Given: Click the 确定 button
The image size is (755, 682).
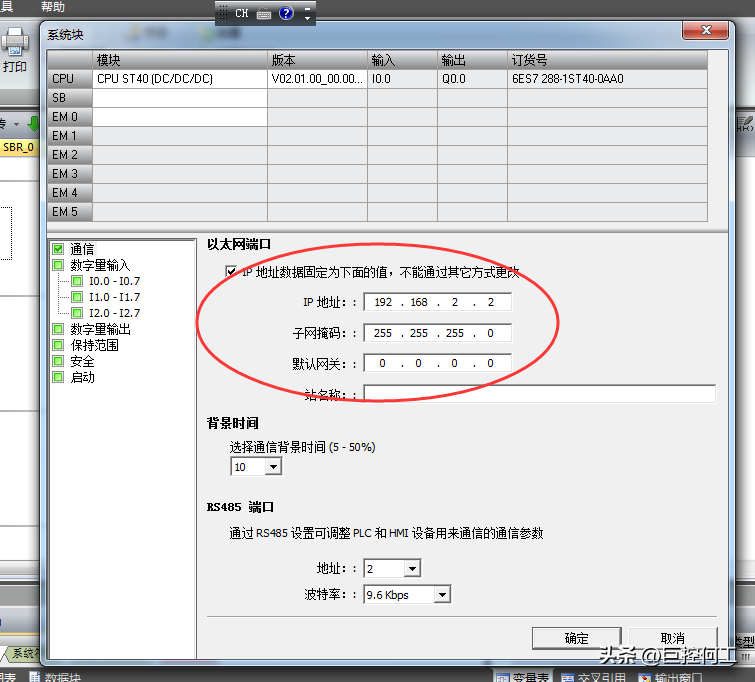Looking at the screenshot, I should [576, 638].
